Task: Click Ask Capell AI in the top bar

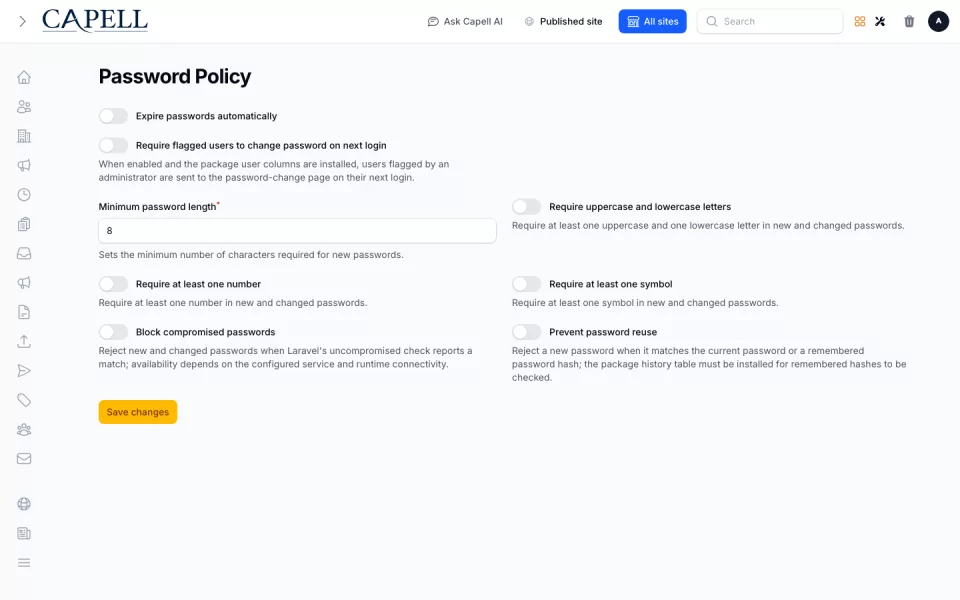Action: pyautogui.click(x=465, y=21)
